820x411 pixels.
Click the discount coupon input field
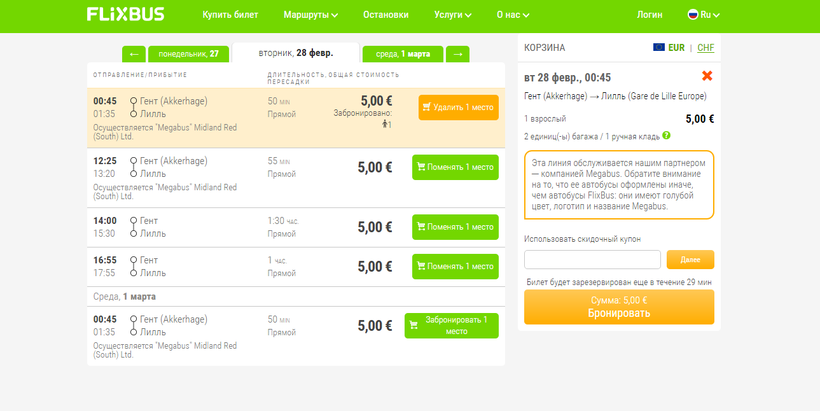click(x=592, y=259)
